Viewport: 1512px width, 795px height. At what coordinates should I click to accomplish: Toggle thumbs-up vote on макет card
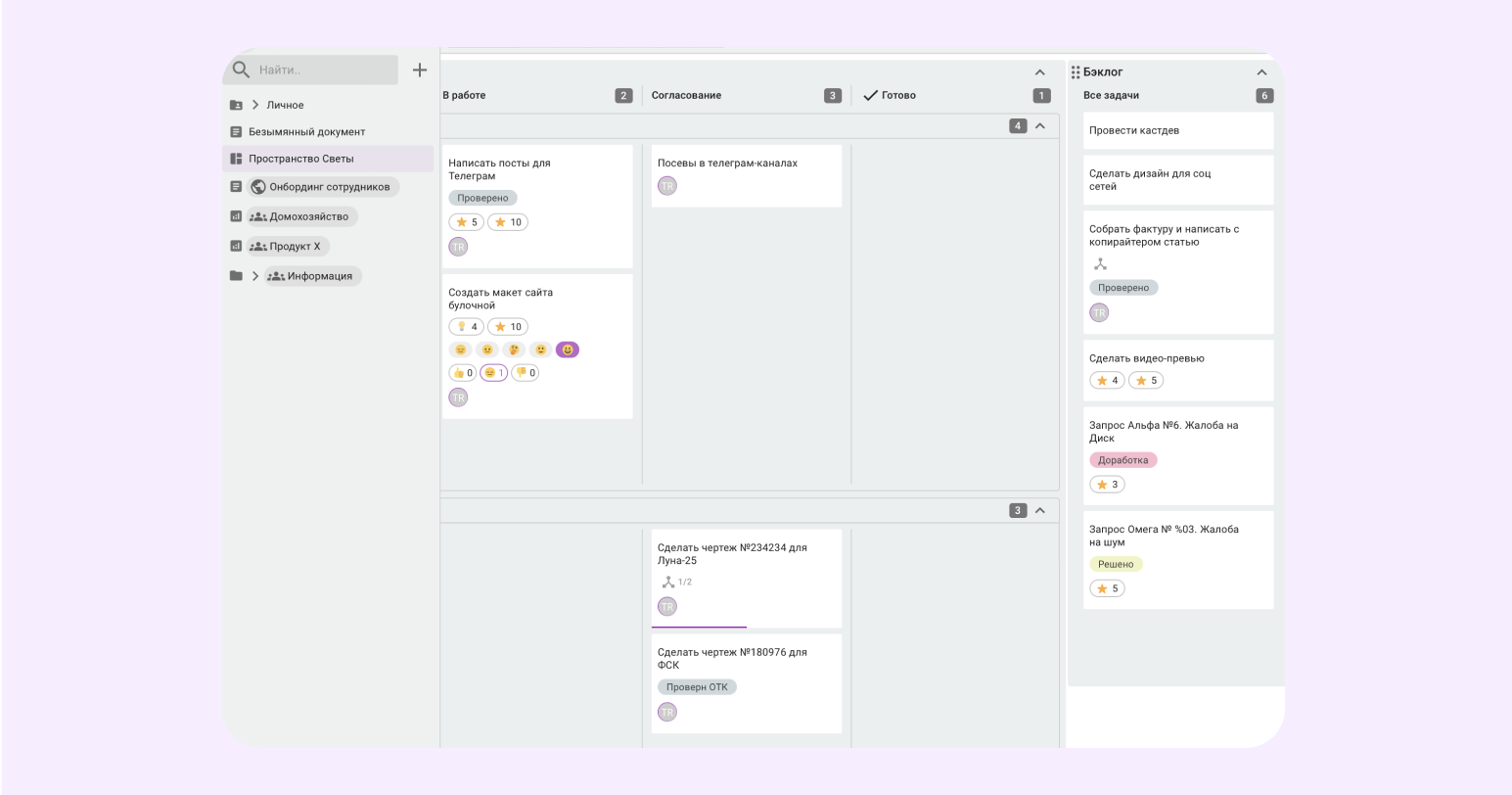(463, 373)
